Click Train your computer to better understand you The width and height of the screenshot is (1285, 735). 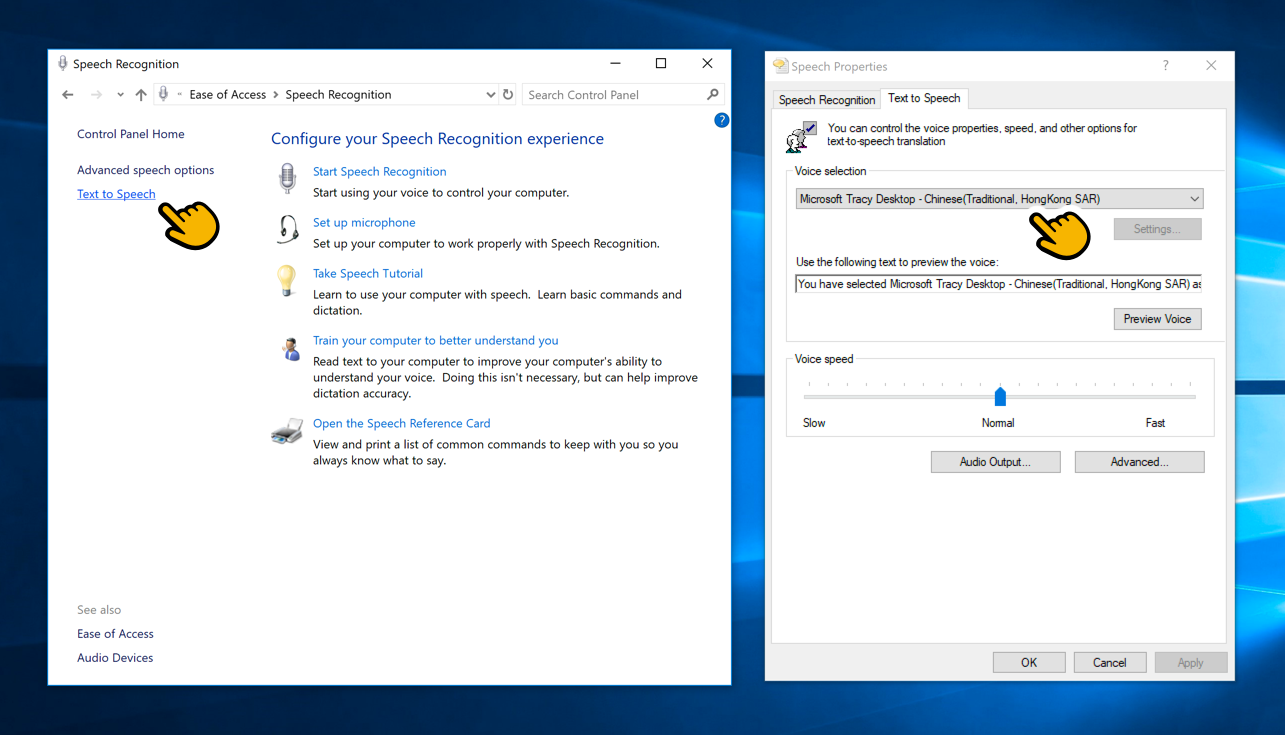pyautogui.click(x=435, y=341)
